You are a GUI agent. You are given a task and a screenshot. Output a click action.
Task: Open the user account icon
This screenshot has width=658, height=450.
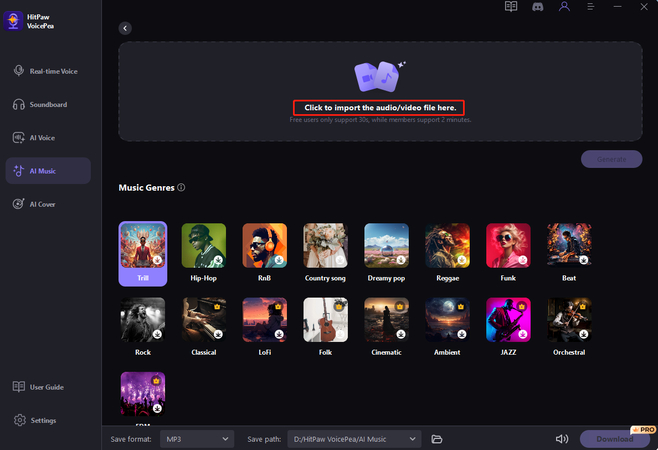564,6
